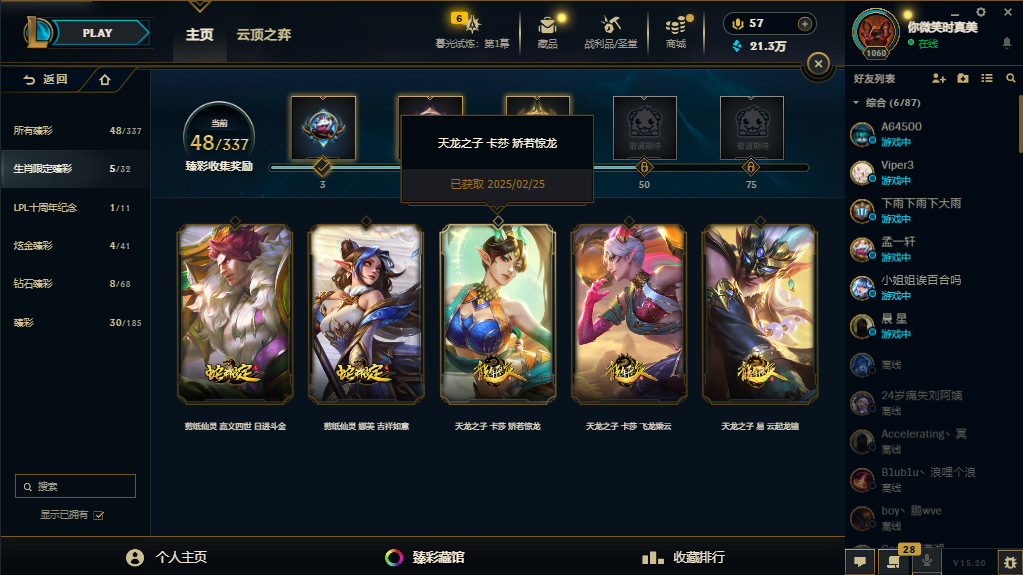Screen dimensions: 1023x575
Task: Open the add friend icon
Action: [939, 78]
